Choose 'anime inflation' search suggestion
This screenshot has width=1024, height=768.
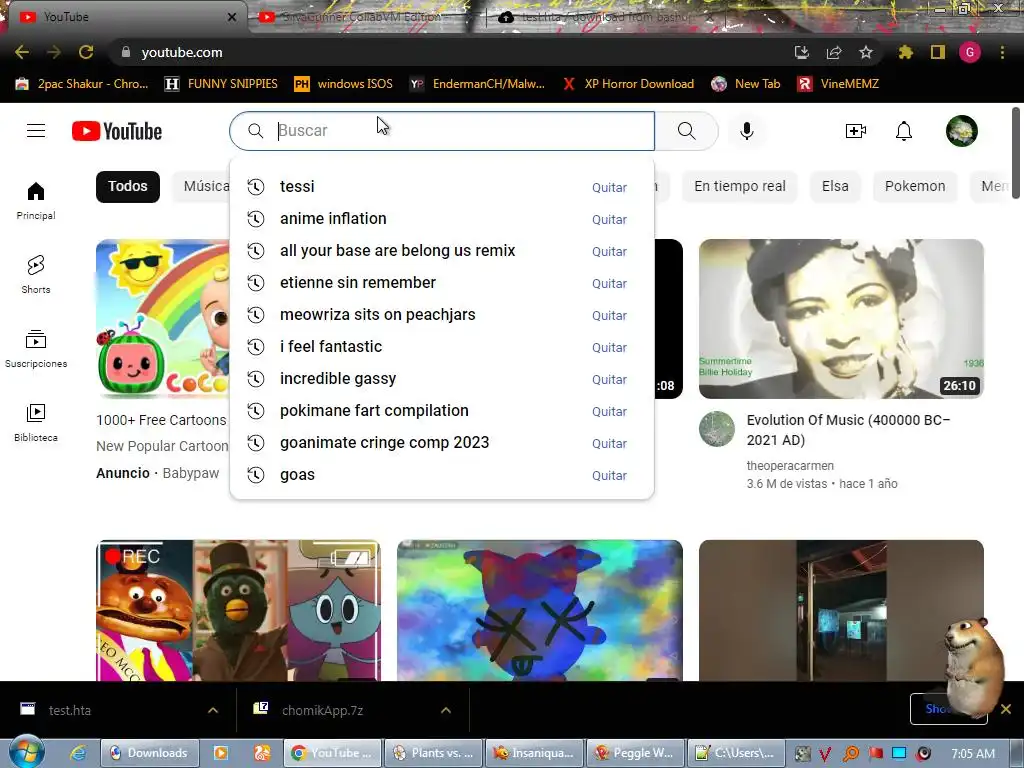[442, 219]
